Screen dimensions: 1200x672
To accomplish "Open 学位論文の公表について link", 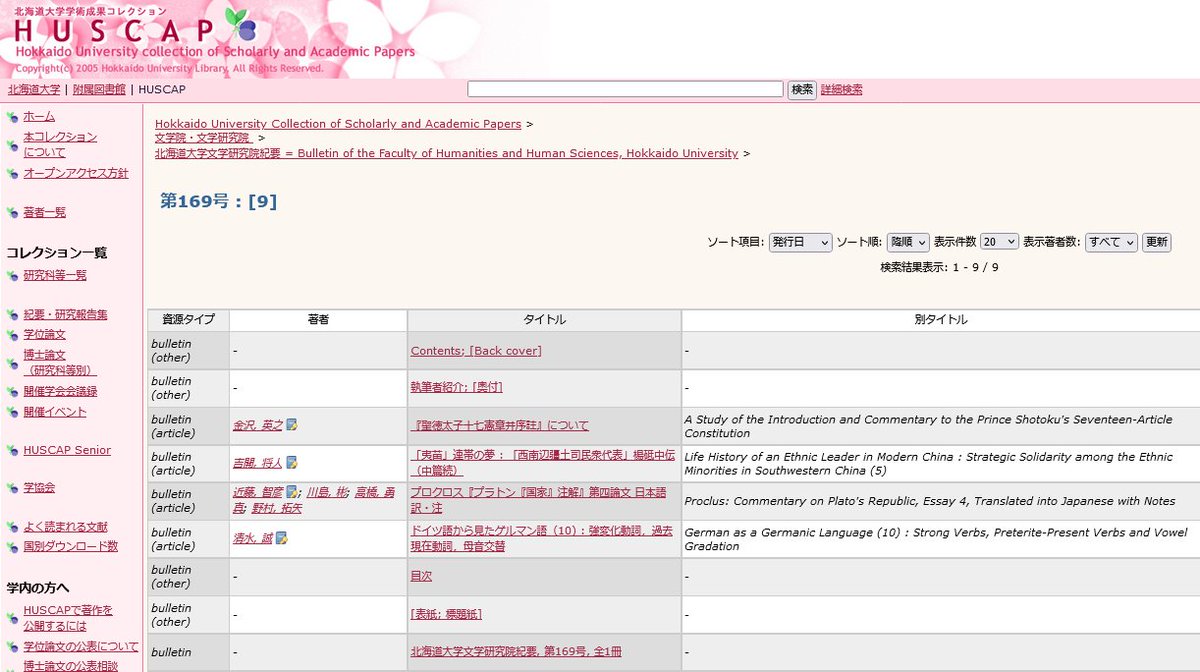I will 81,646.
